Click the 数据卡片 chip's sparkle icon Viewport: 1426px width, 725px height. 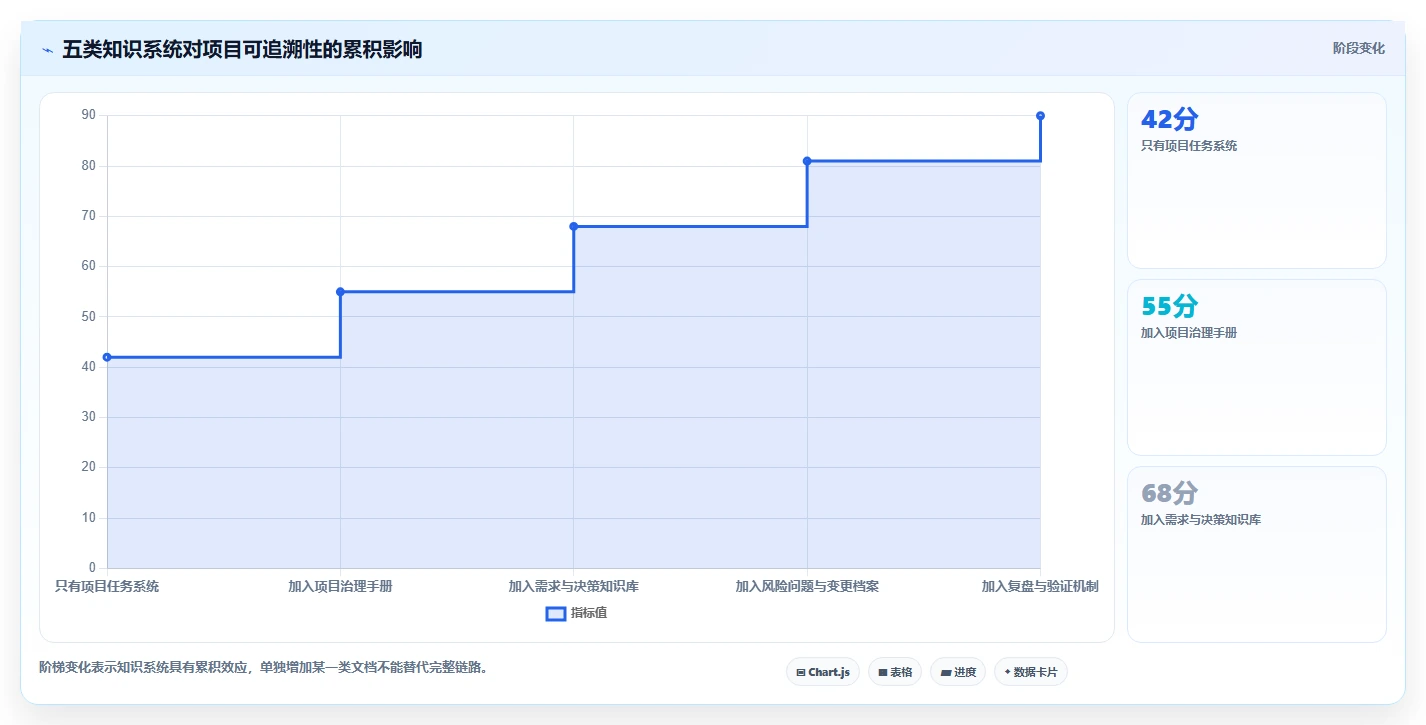pos(1007,672)
